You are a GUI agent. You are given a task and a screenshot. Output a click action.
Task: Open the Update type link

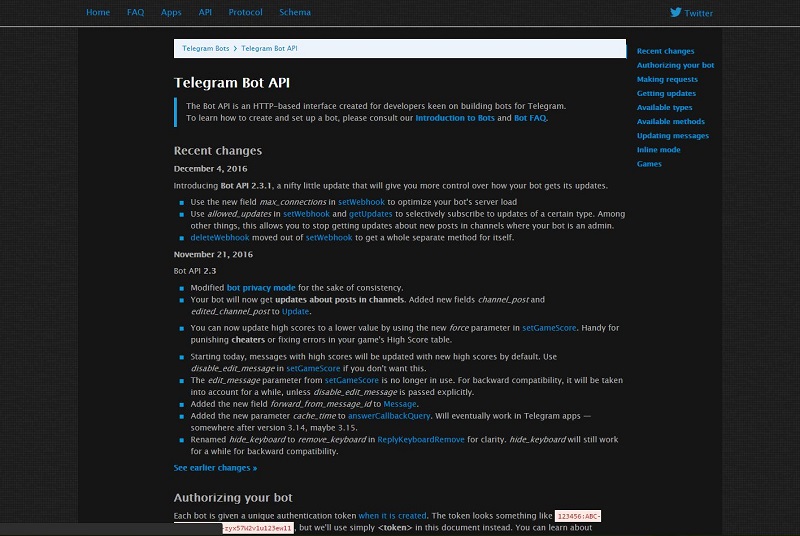click(x=295, y=312)
